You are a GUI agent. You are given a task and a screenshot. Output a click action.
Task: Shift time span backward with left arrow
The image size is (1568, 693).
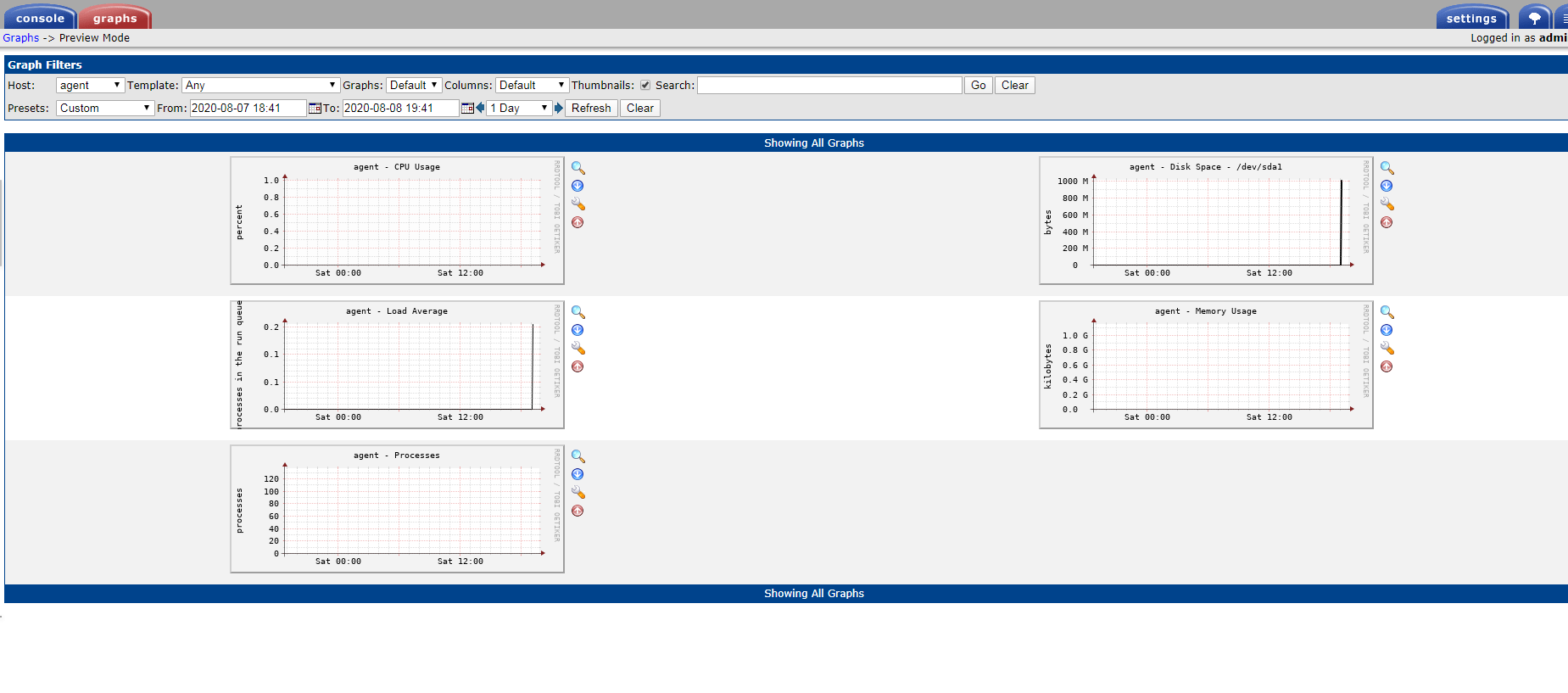click(480, 108)
